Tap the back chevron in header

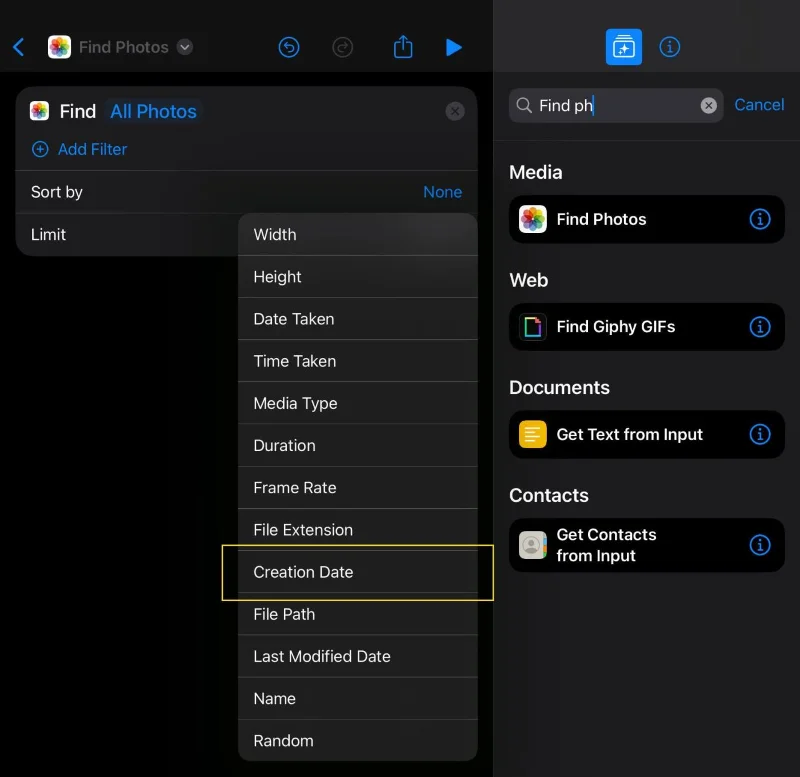point(19,47)
